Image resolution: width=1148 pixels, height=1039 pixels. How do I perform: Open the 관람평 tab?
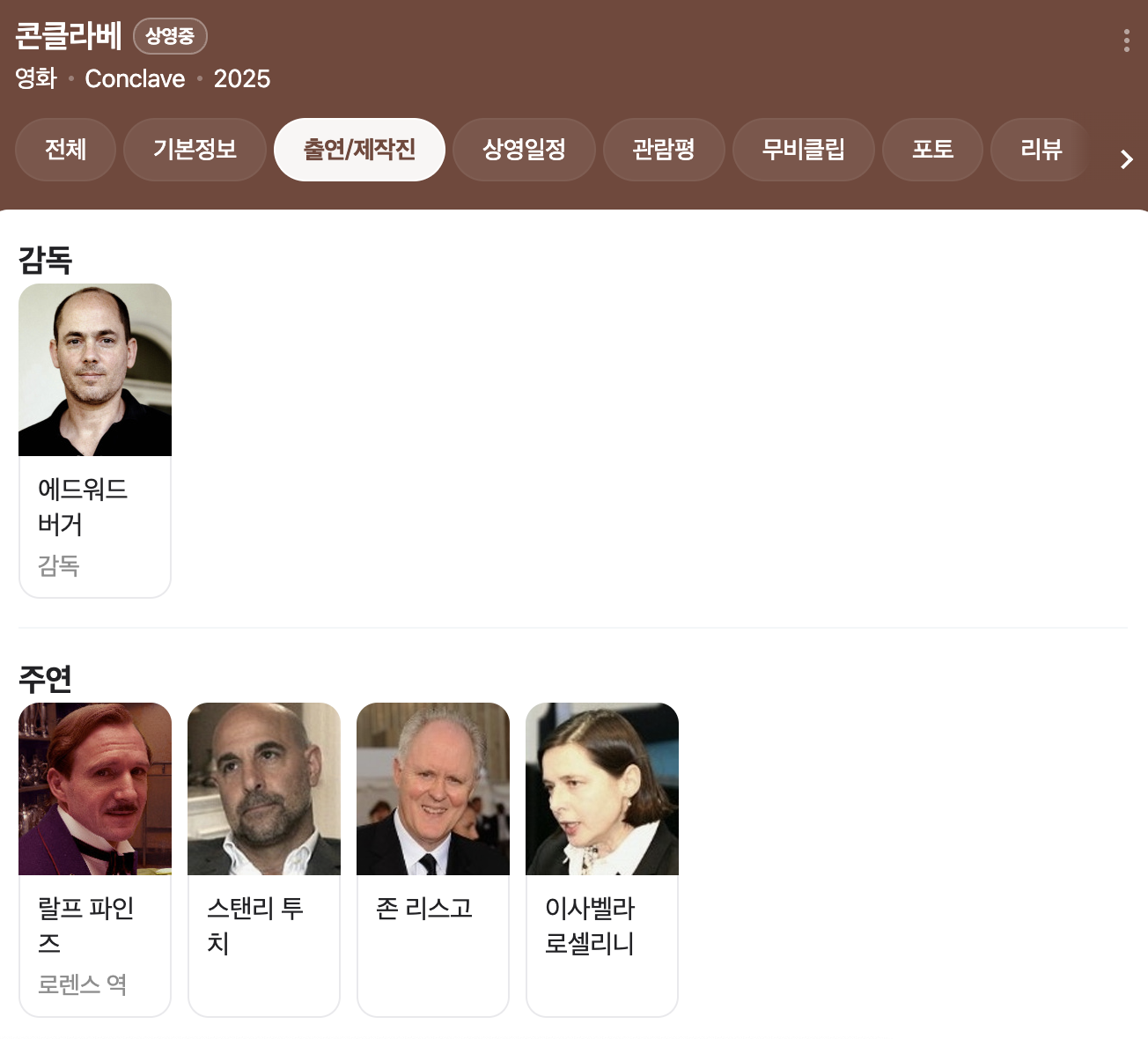pos(664,150)
